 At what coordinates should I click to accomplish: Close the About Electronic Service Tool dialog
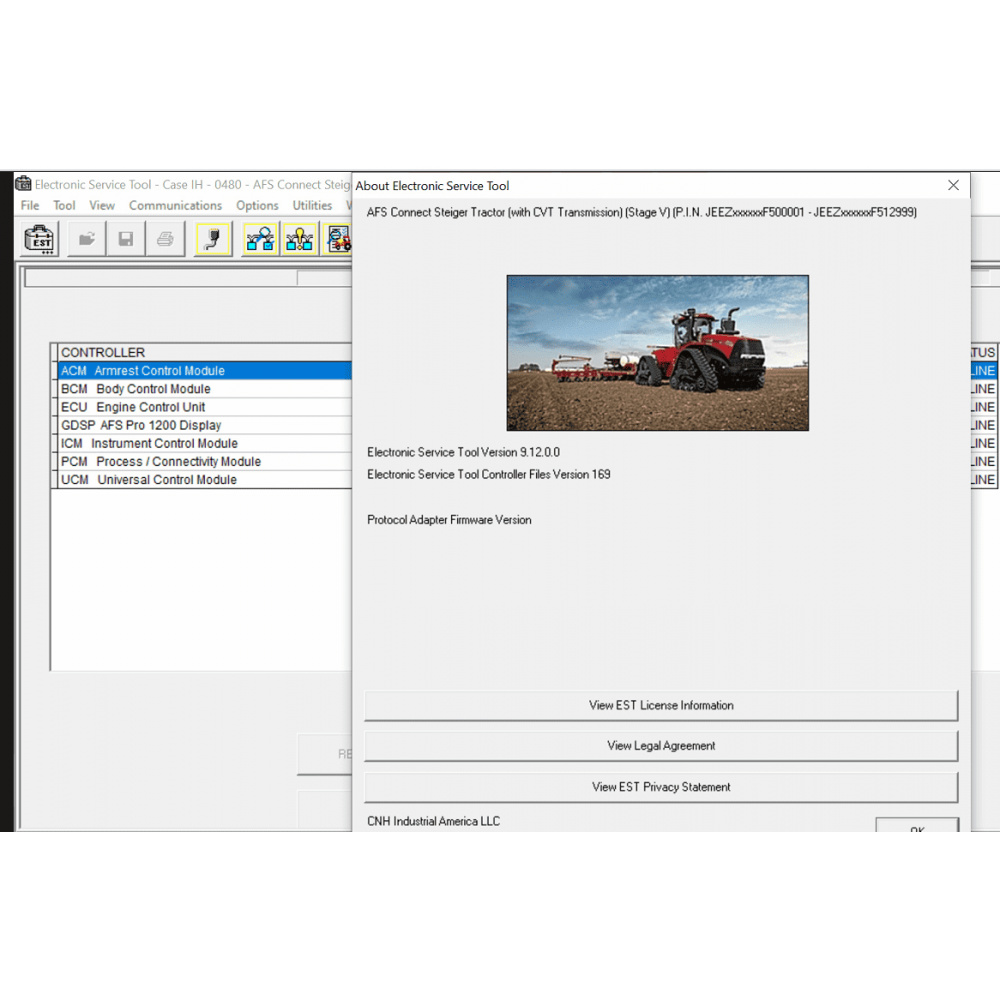[x=953, y=185]
